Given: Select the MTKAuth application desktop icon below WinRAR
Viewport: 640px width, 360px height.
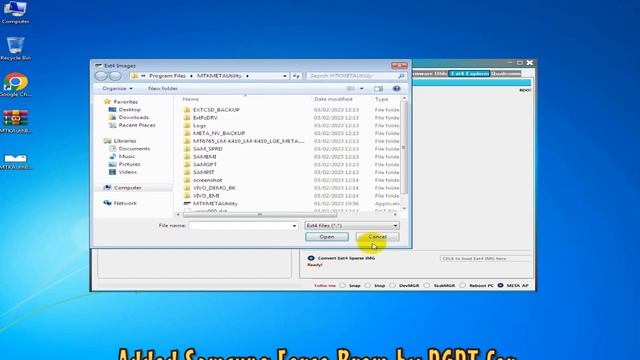Looking at the screenshot, I should [x=16, y=160].
